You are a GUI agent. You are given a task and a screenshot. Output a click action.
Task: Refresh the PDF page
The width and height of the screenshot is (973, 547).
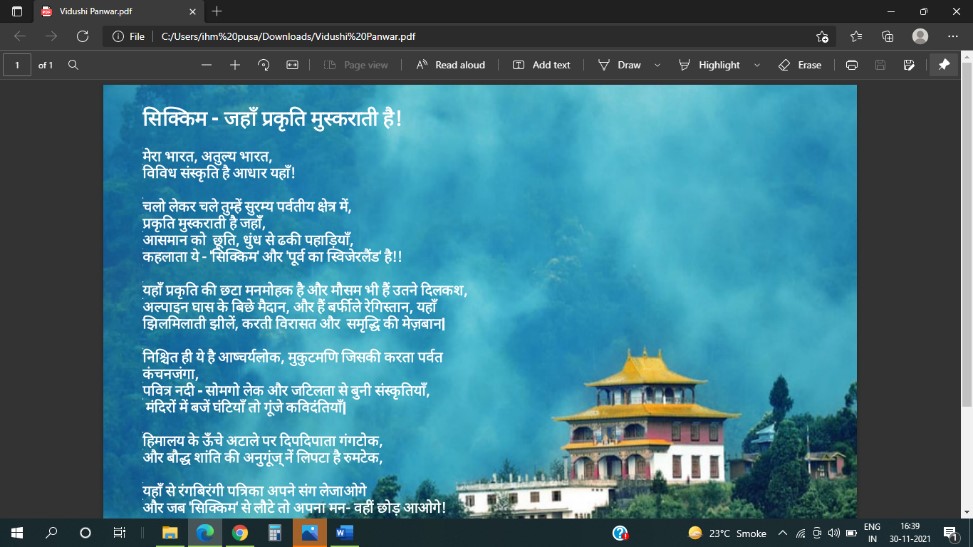click(x=83, y=37)
